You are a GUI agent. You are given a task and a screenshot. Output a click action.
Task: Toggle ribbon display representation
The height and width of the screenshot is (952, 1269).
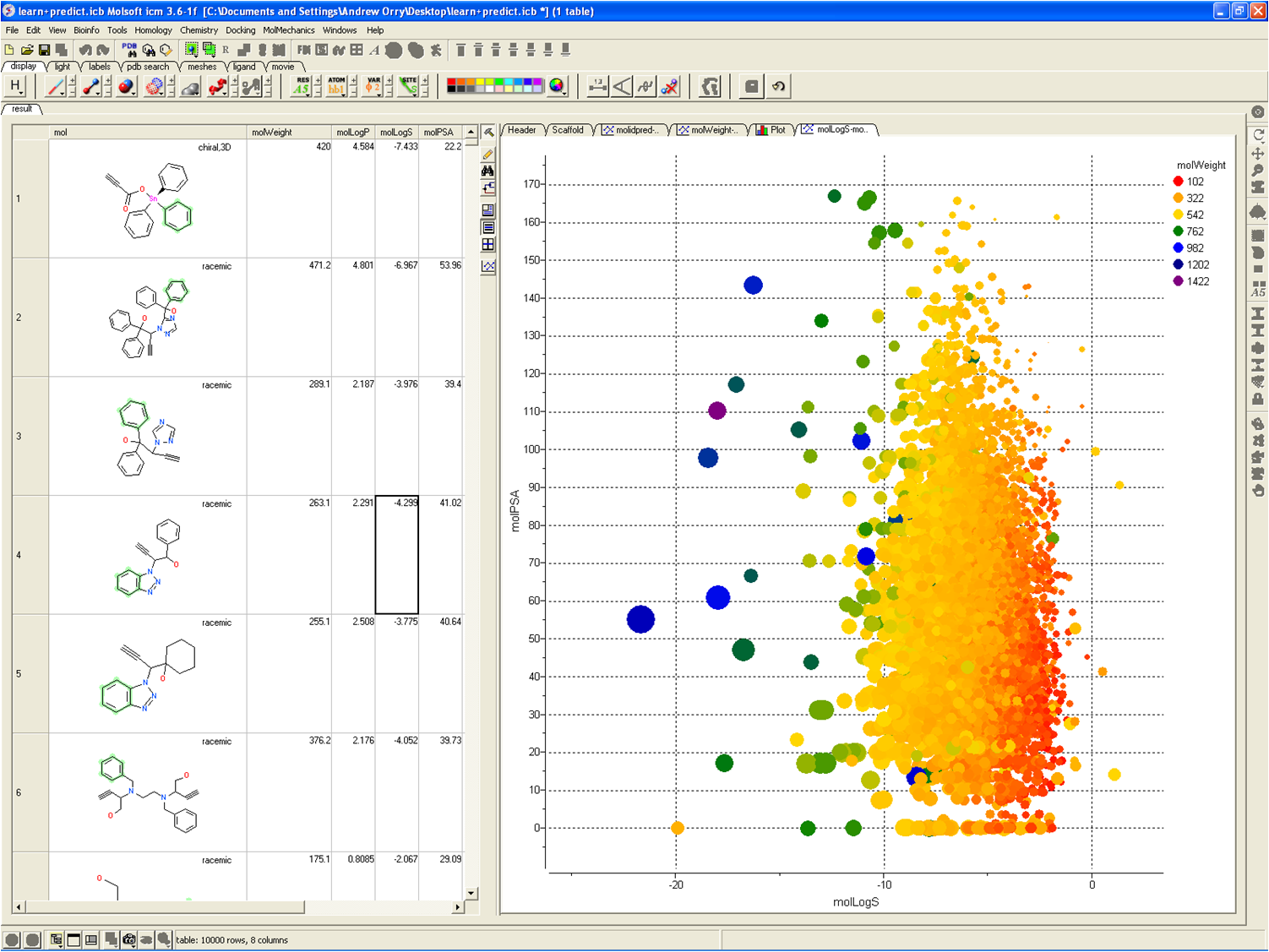(x=217, y=86)
